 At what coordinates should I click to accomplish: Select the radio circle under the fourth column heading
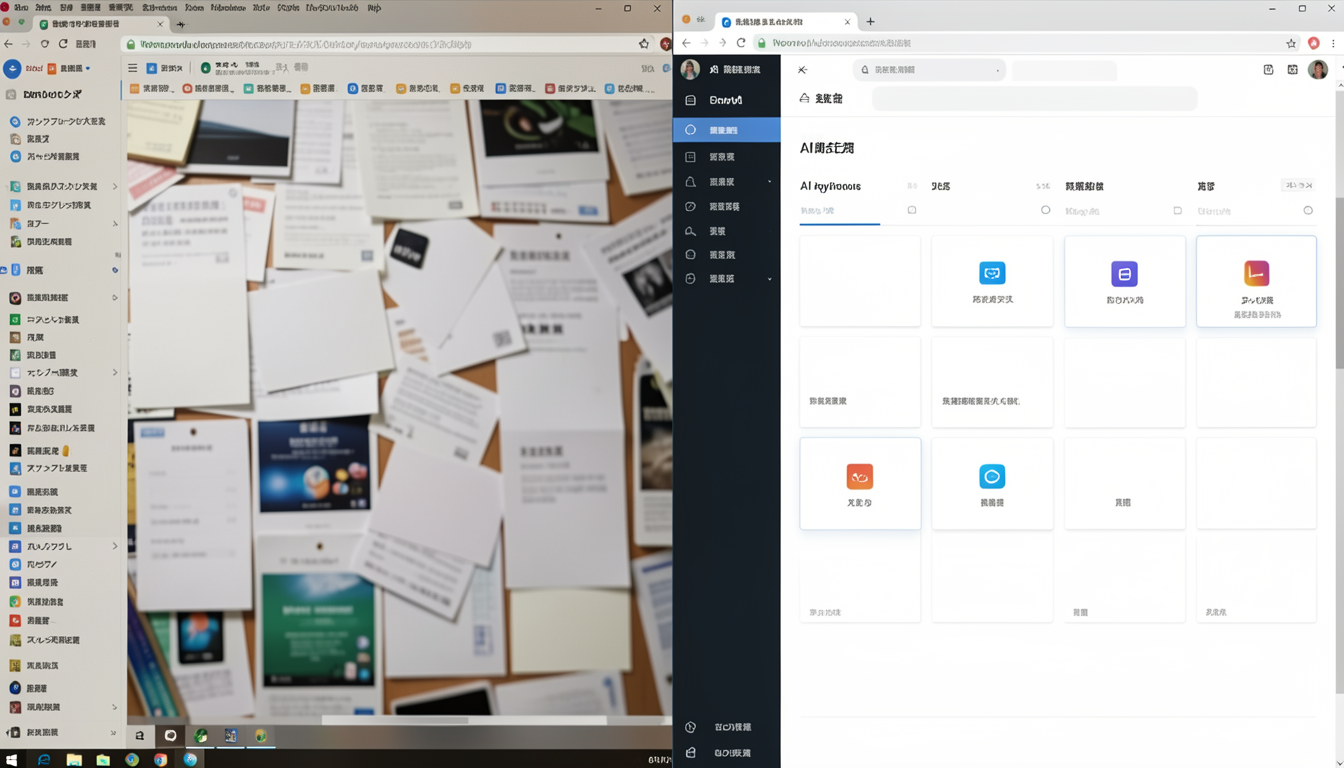click(x=1308, y=210)
